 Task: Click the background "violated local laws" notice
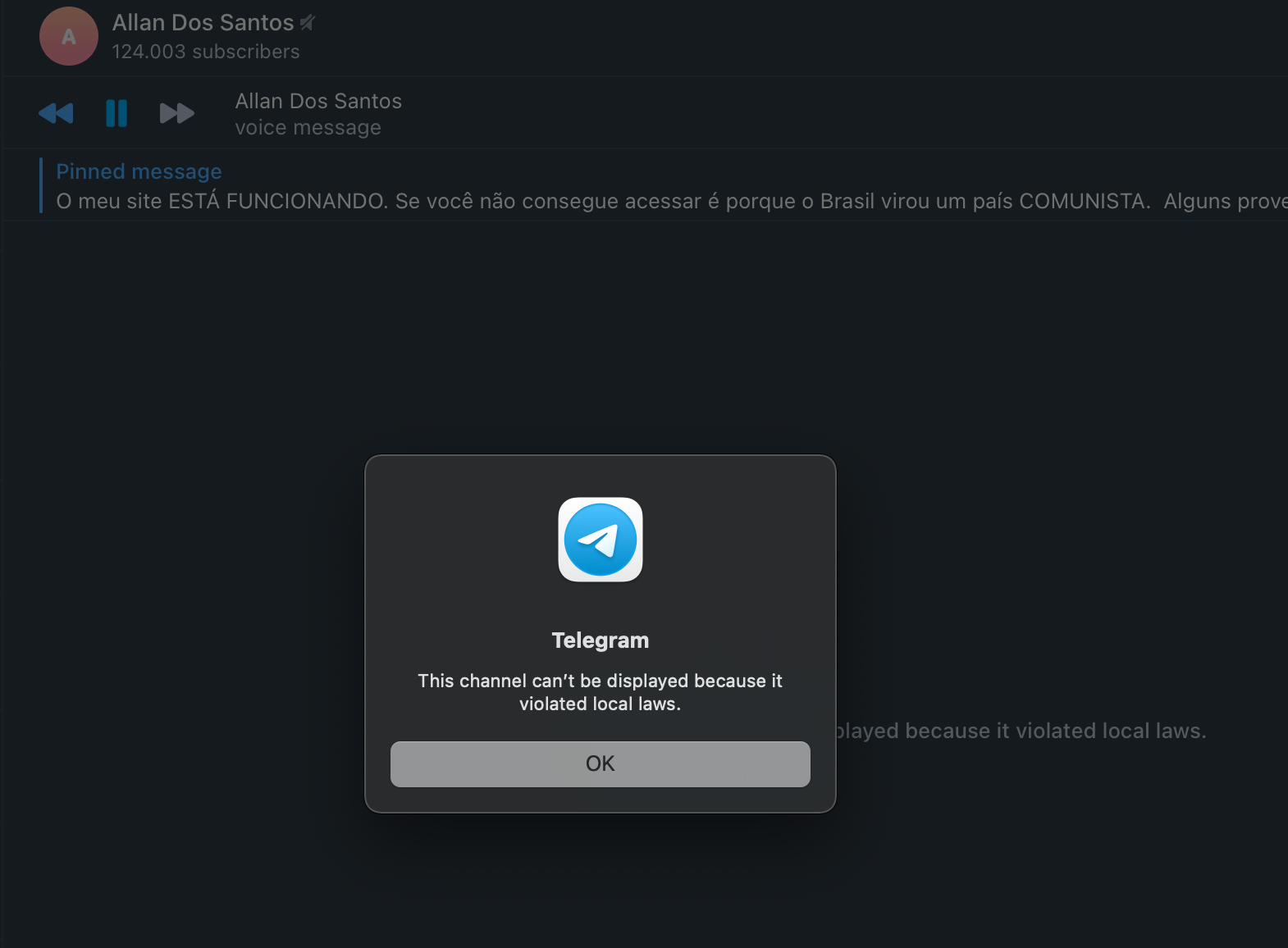[1021, 731]
